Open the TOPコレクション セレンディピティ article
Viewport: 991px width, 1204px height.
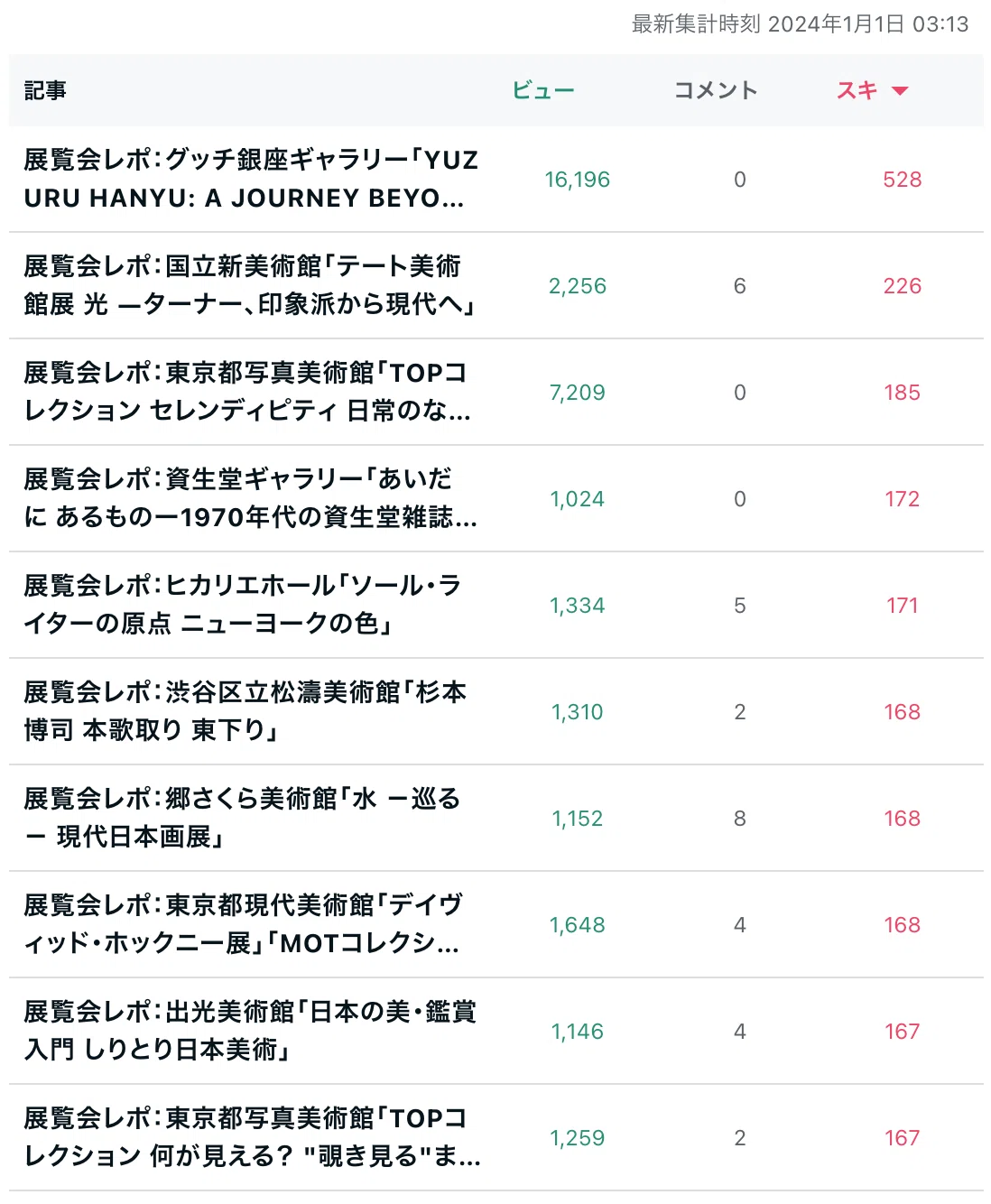[x=247, y=392]
